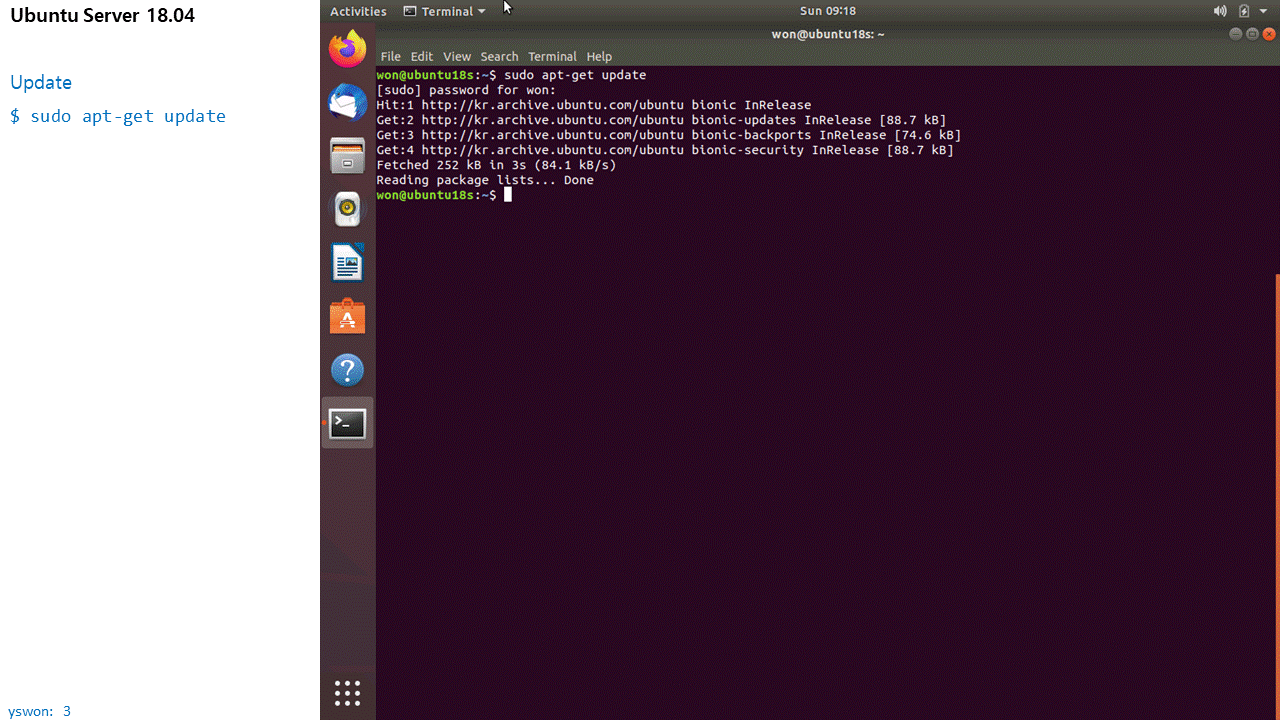
Task: Open the Help question mark icon
Action: [x=348, y=370]
